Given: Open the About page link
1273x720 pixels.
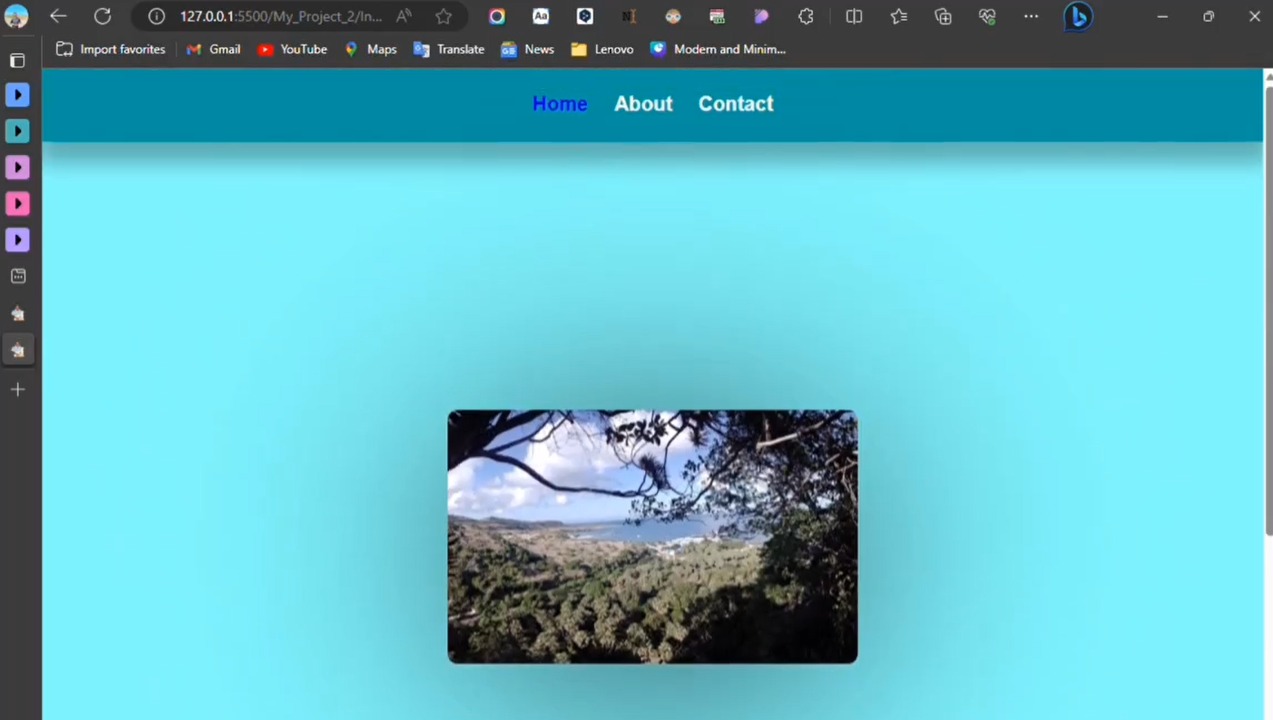Looking at the screenshot, I should click(x=643, y=104).
